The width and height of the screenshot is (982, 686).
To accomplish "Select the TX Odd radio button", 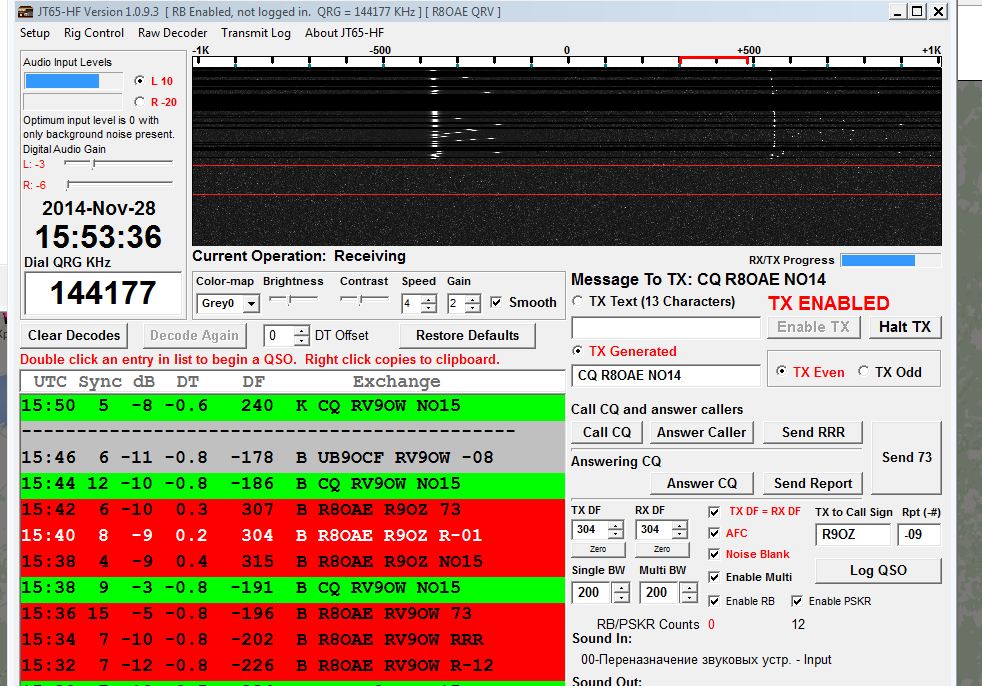I will (864, 372).
